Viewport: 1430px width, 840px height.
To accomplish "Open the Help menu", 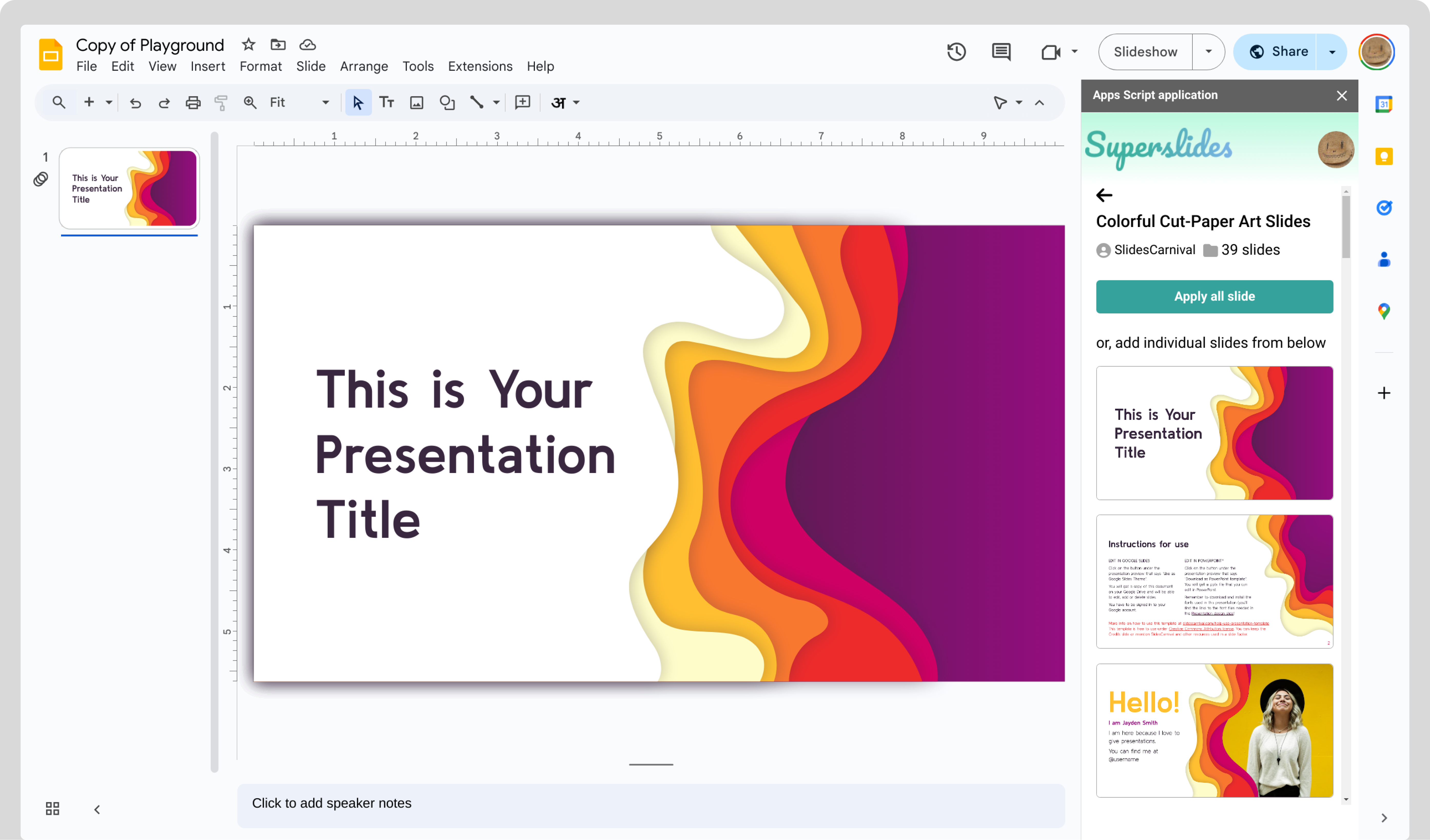I will pos(540,66).
